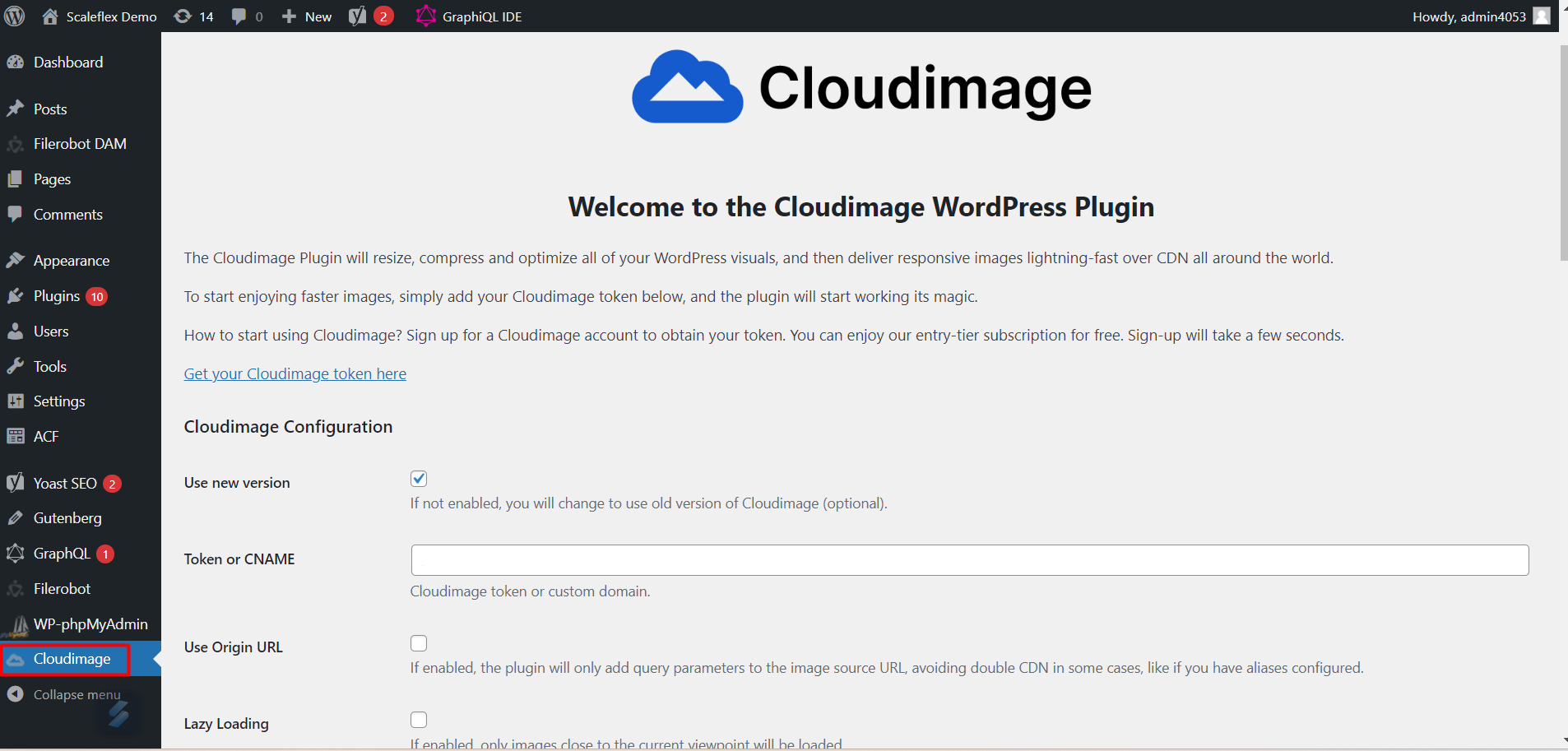Image resolution: width=1568 pixels, height=751 pixels.
Task: Click the Dashboard gauge icon
Action: coord(16,63)
